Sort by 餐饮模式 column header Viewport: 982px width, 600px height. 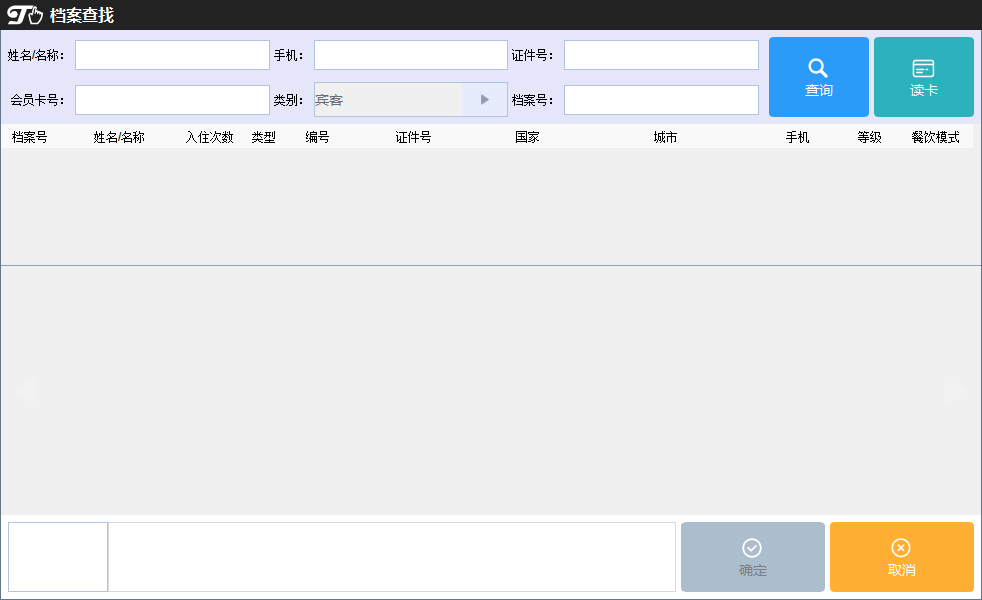click(936, 137)
